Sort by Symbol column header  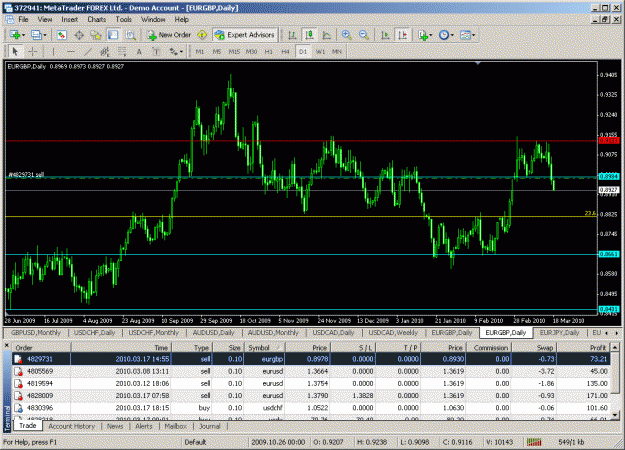tap(264, 348)
